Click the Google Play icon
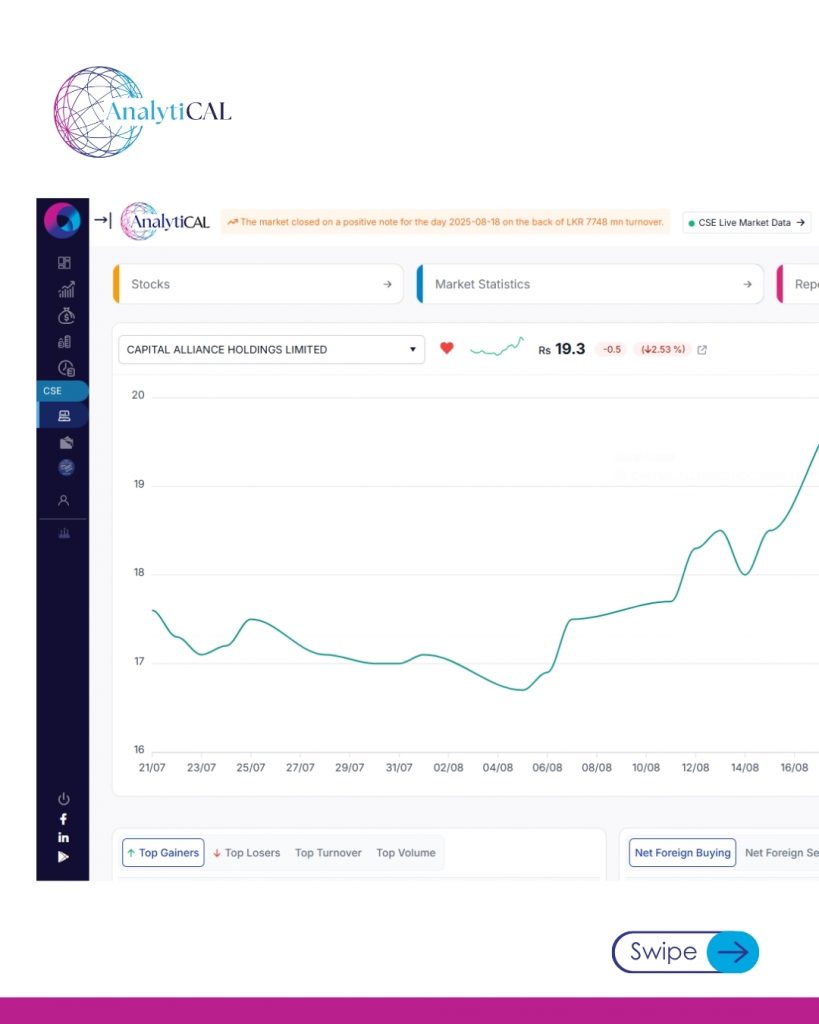The image size is (819, 1024). [x=64, y=856]
